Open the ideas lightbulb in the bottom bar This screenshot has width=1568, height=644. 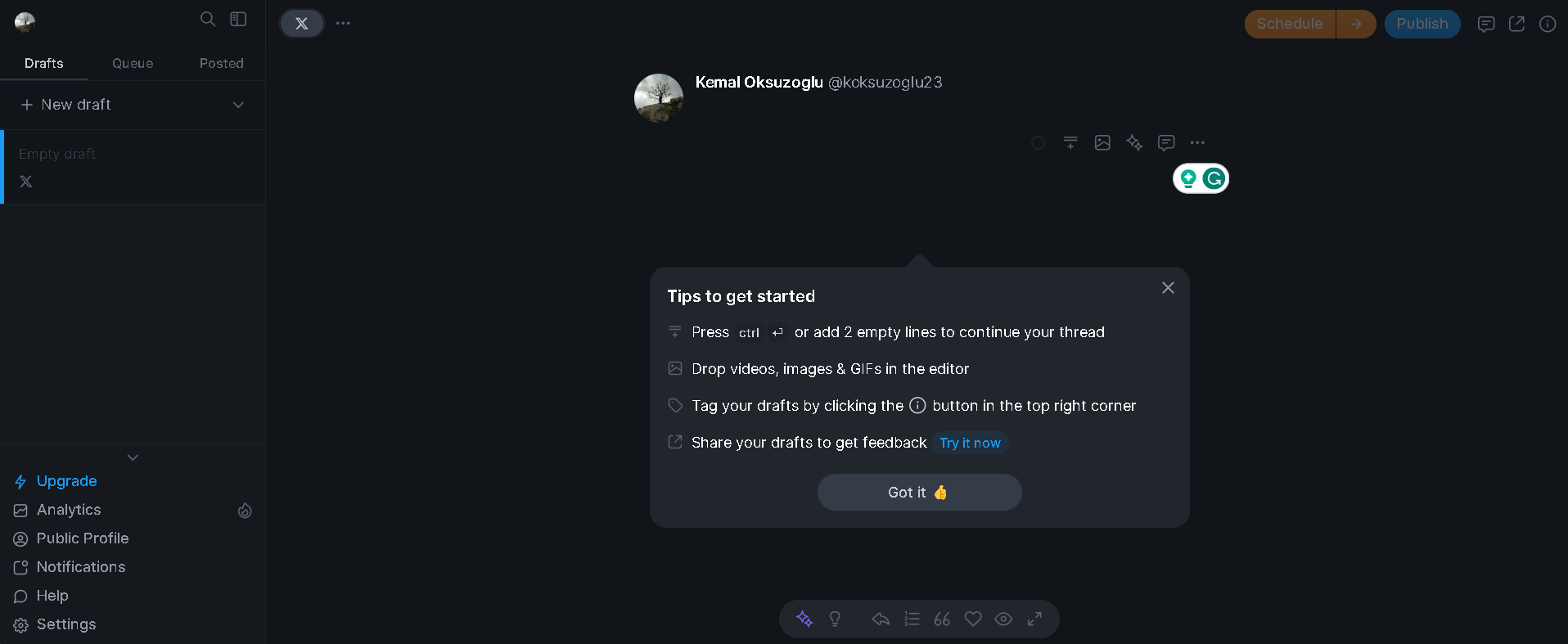point(835,619)
